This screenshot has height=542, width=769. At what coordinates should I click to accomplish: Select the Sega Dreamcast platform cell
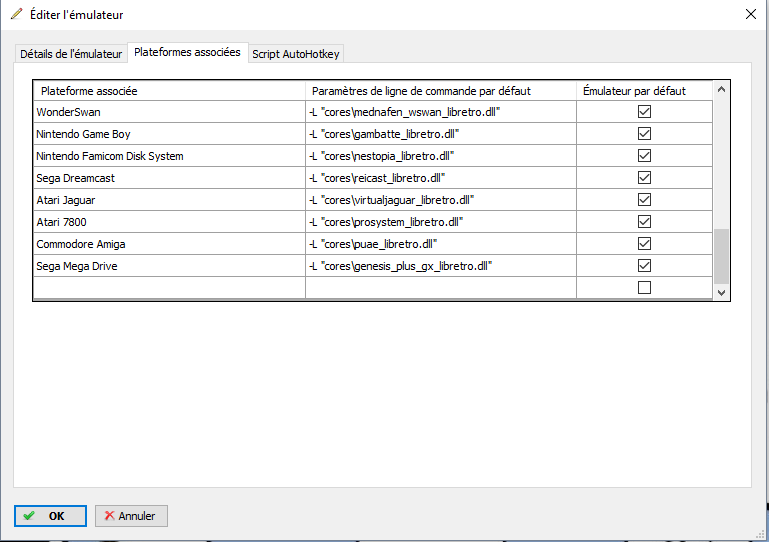point(170,178)
